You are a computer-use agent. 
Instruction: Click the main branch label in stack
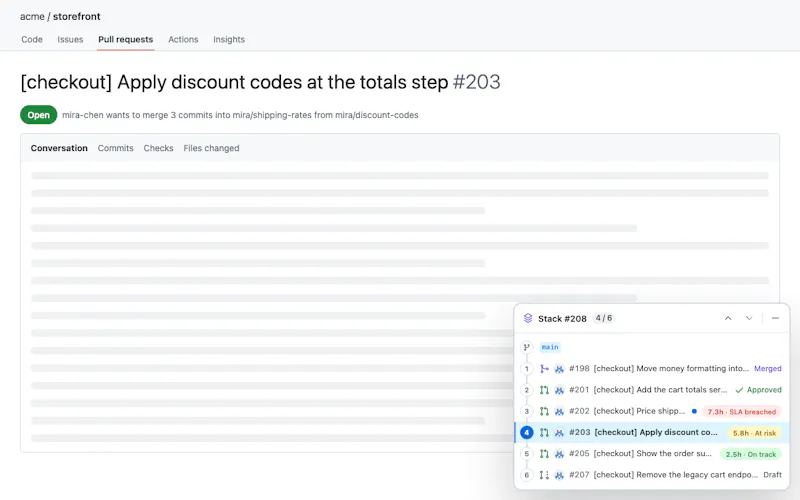pos(550,347)
